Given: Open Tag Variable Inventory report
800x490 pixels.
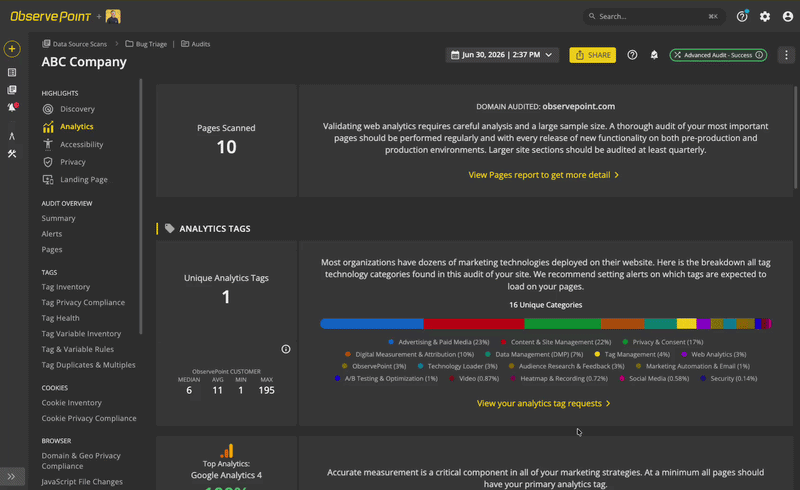Looking at the screenshot, I should pos(81,334).
